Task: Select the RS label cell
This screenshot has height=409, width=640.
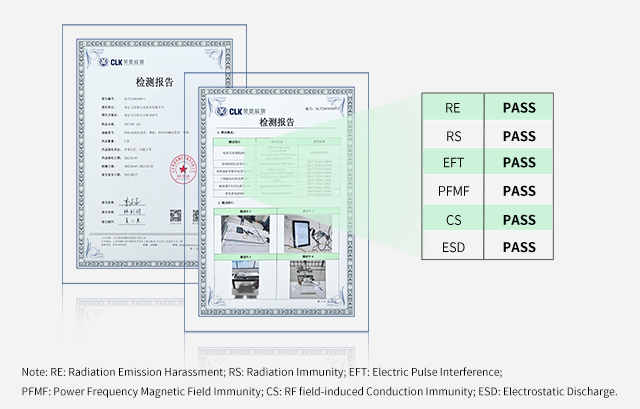Action: coord(452,135)
